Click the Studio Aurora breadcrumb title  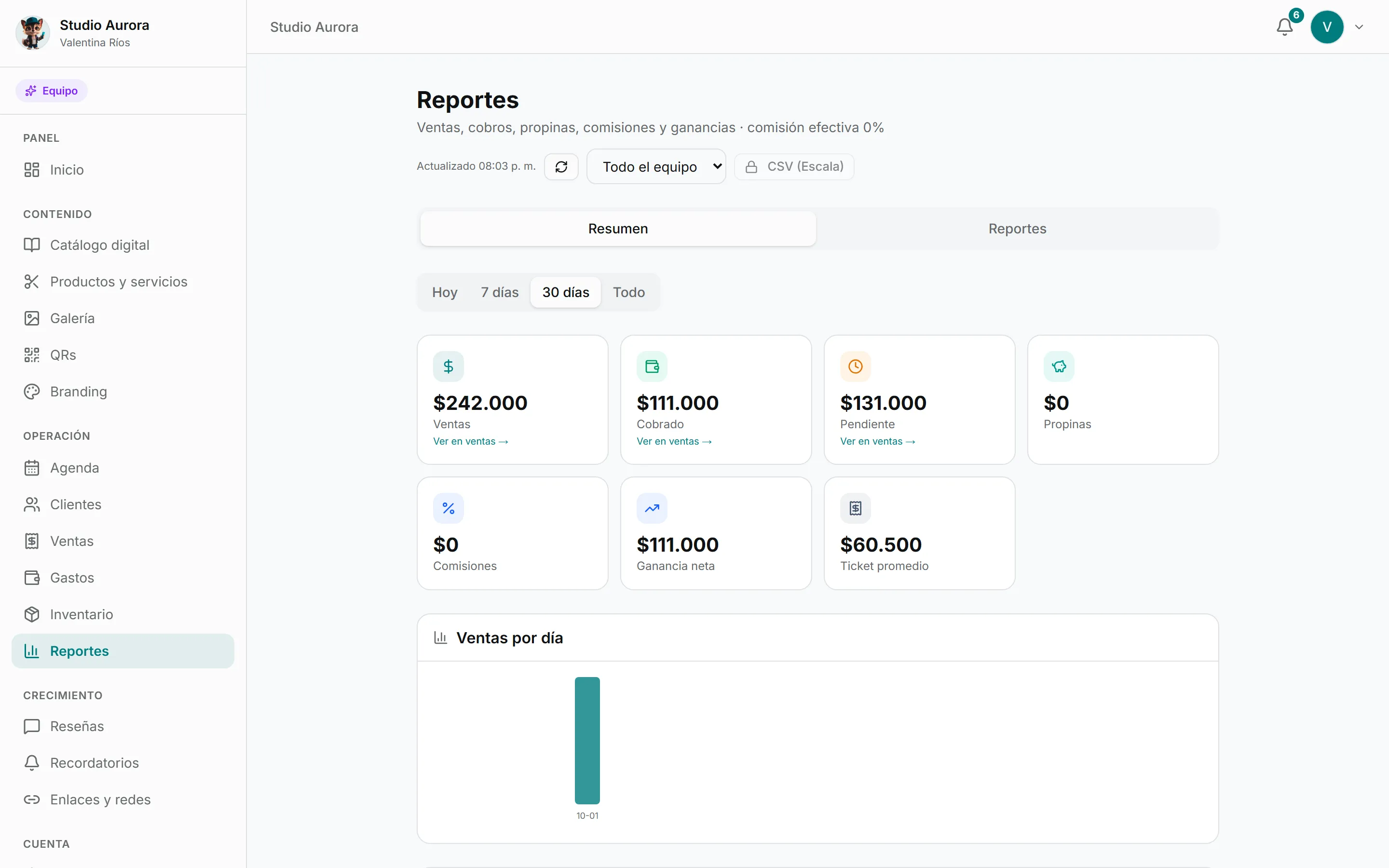[x=314, y=27]
